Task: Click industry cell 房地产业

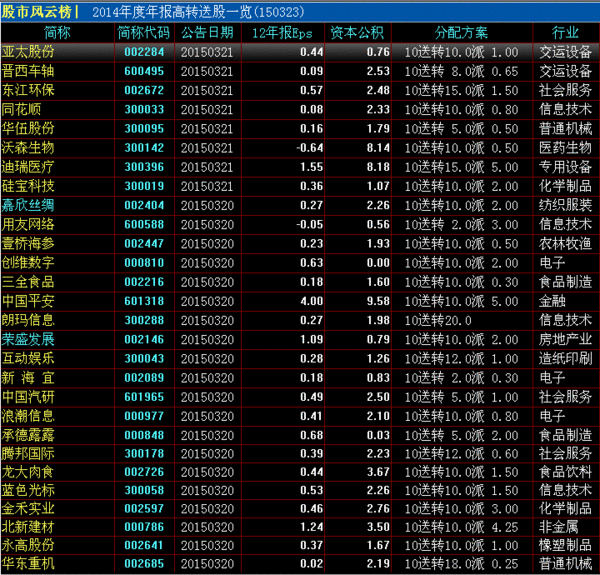Action: (565, 339)
